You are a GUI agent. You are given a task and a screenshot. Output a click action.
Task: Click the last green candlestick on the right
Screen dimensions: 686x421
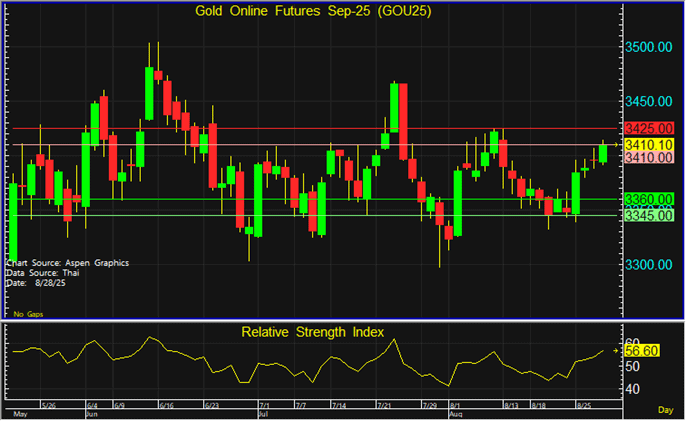pos(604,153)
